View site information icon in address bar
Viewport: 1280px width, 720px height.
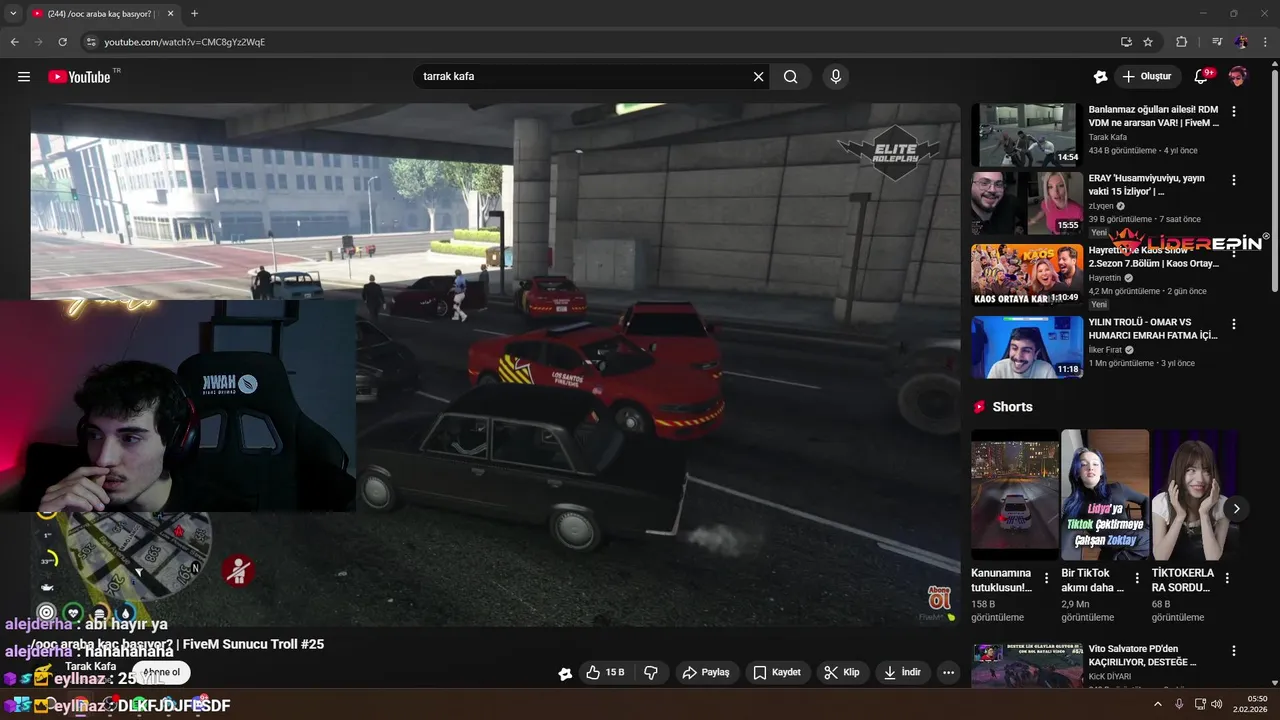pyautogui.click(x=91, y=42)
